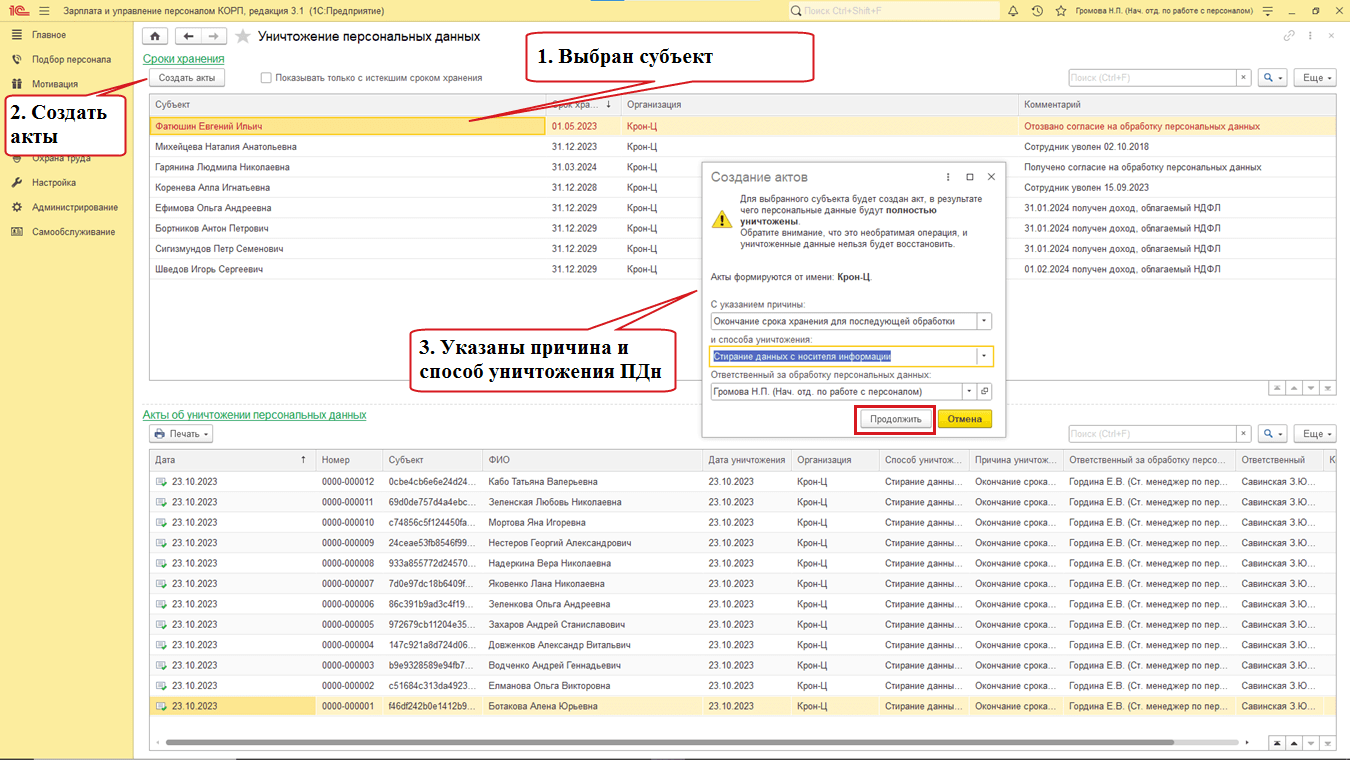Open Подбор персонала section in sidebar
The width and height of the screenshot is (1350, 760).
point(71,60)
